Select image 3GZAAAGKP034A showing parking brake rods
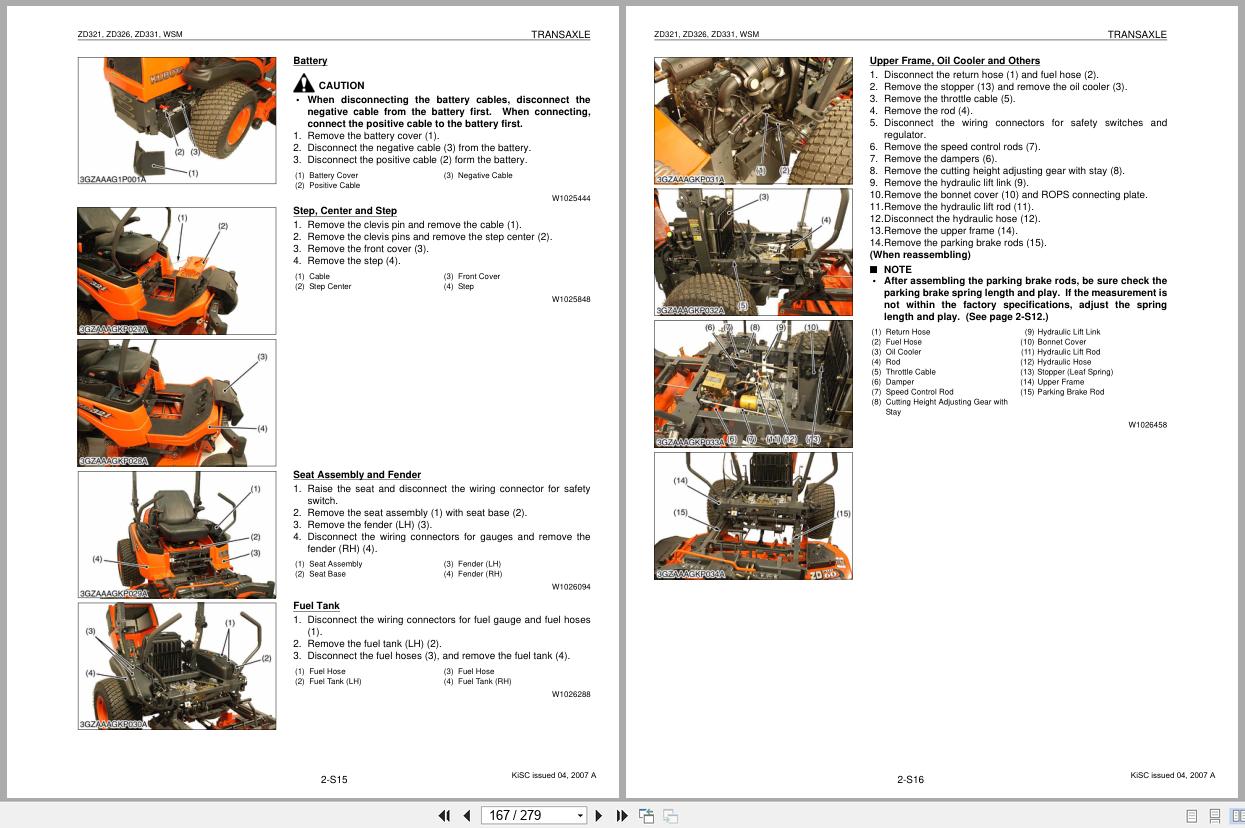Image resolution: width=1245 pixels, height=828 pixels. [x=753, y=515]
